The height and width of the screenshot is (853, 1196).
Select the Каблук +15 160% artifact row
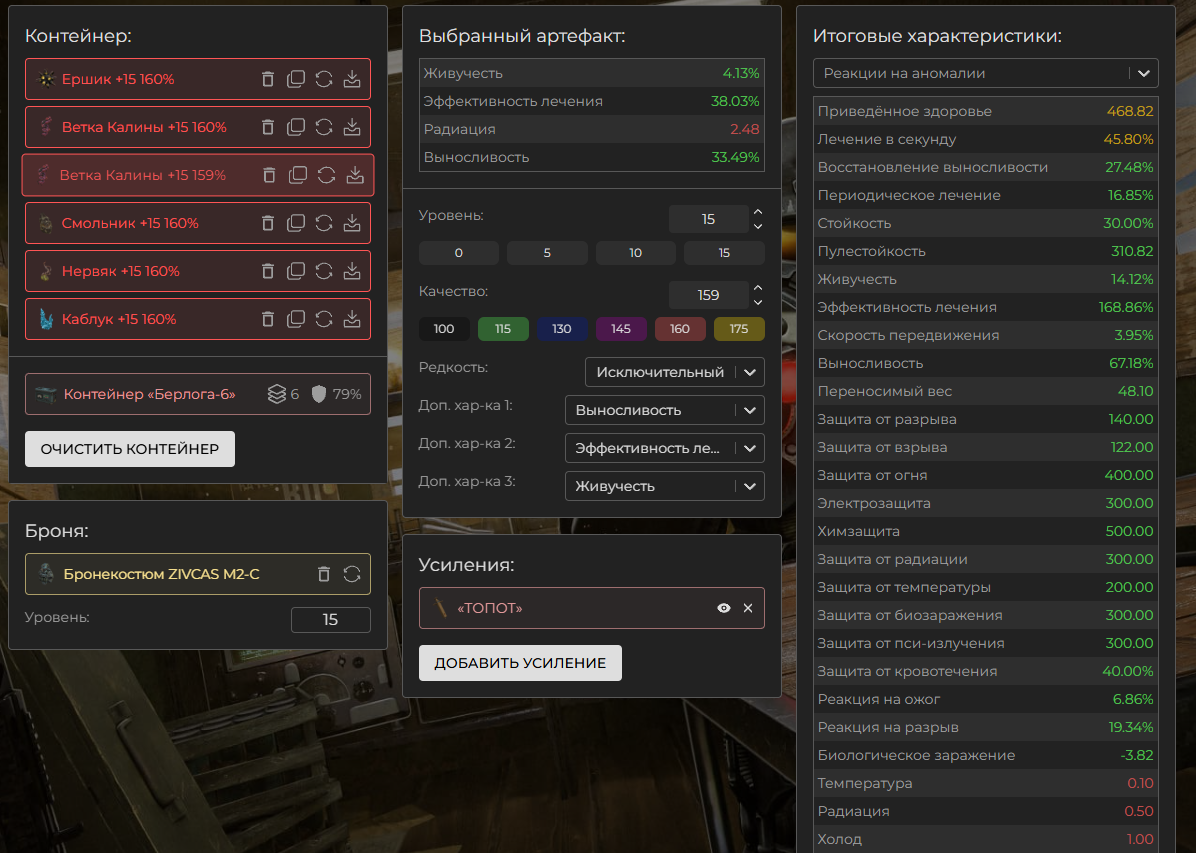coord(140,319)
